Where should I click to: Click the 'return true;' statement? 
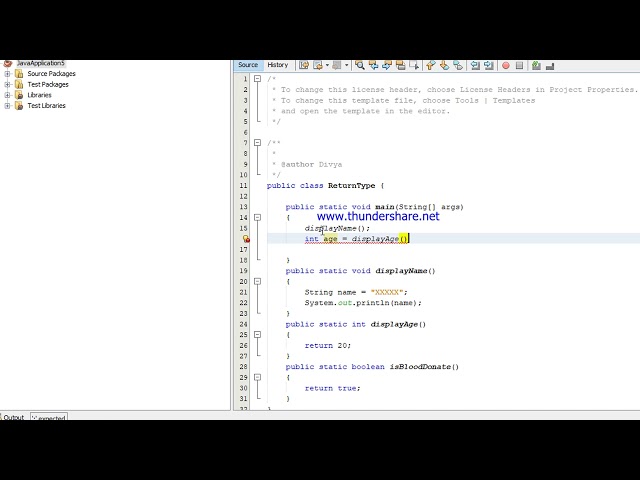tap(333, 388)
